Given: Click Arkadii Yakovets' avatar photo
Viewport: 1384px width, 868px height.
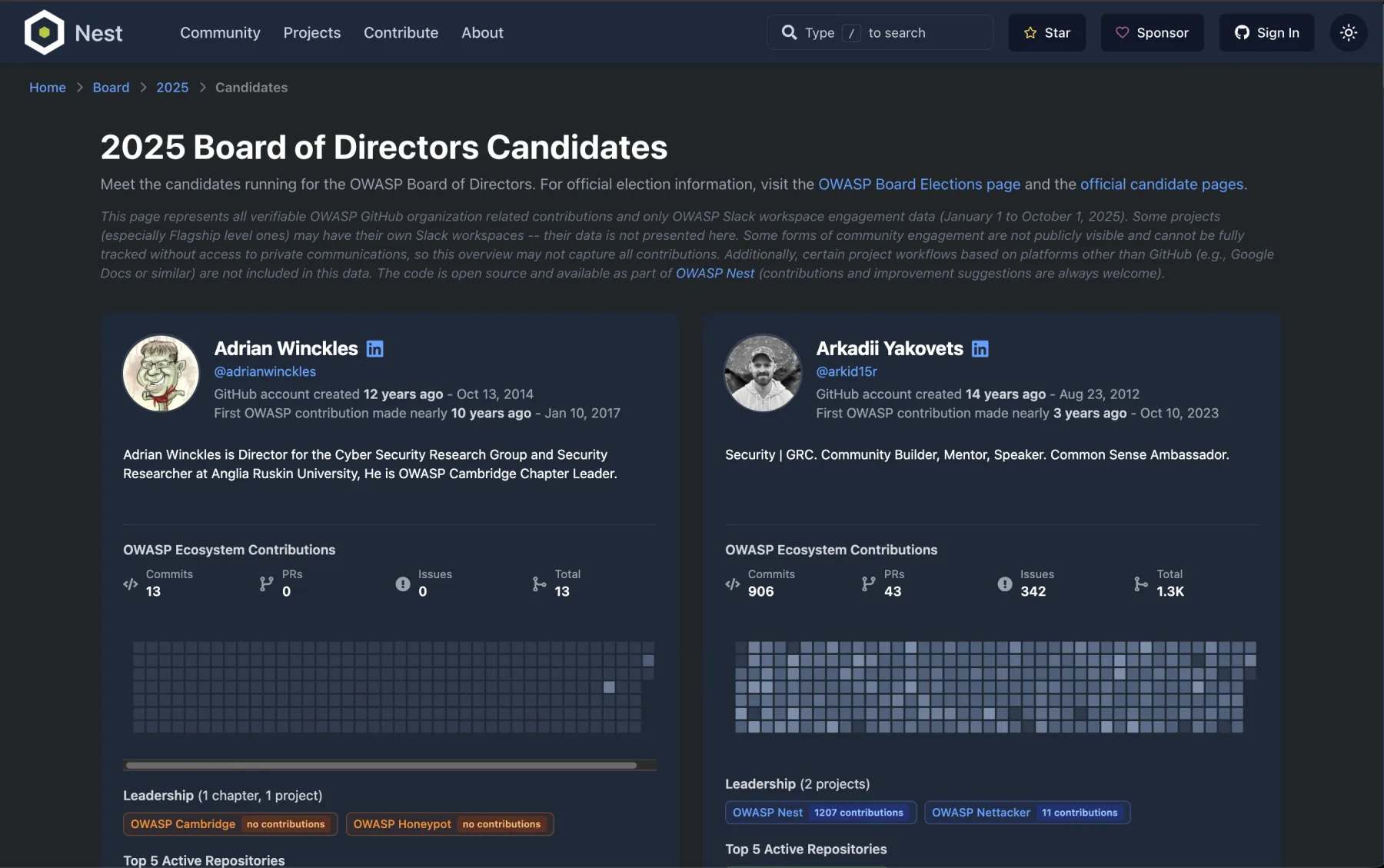Looking at the screenshot, I should [763, 373].
